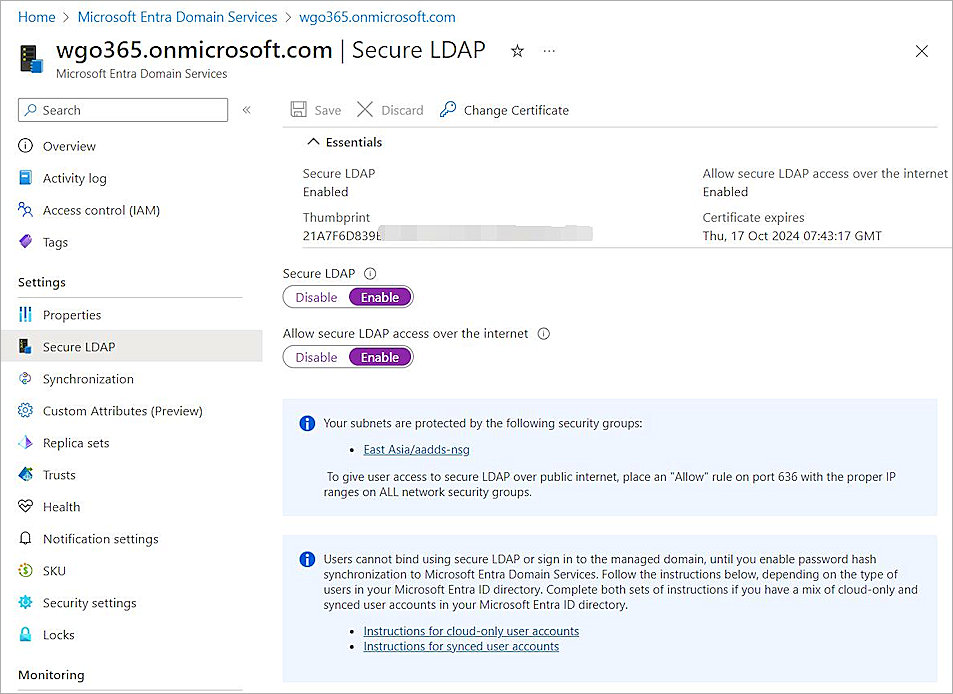
Task: Open the East Asia/aadds-nsg security group
Action: coord(416,450)
